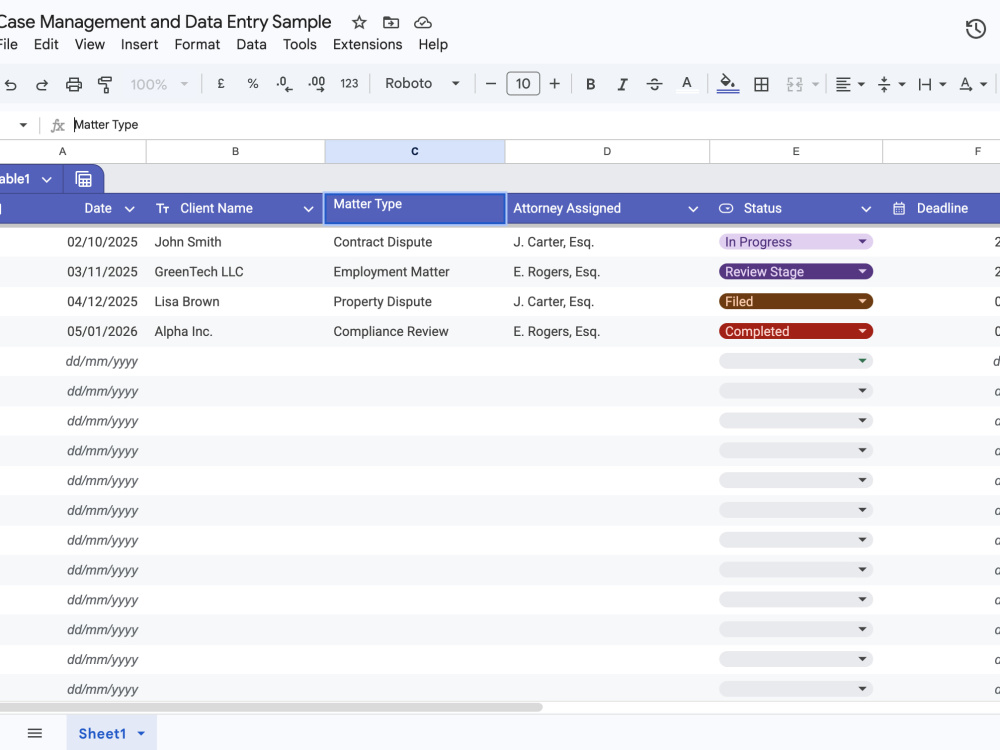This screenshot has height=750, width=1000.
Task: Open merge cells options arrow
Action: click(x=815, y=84)
